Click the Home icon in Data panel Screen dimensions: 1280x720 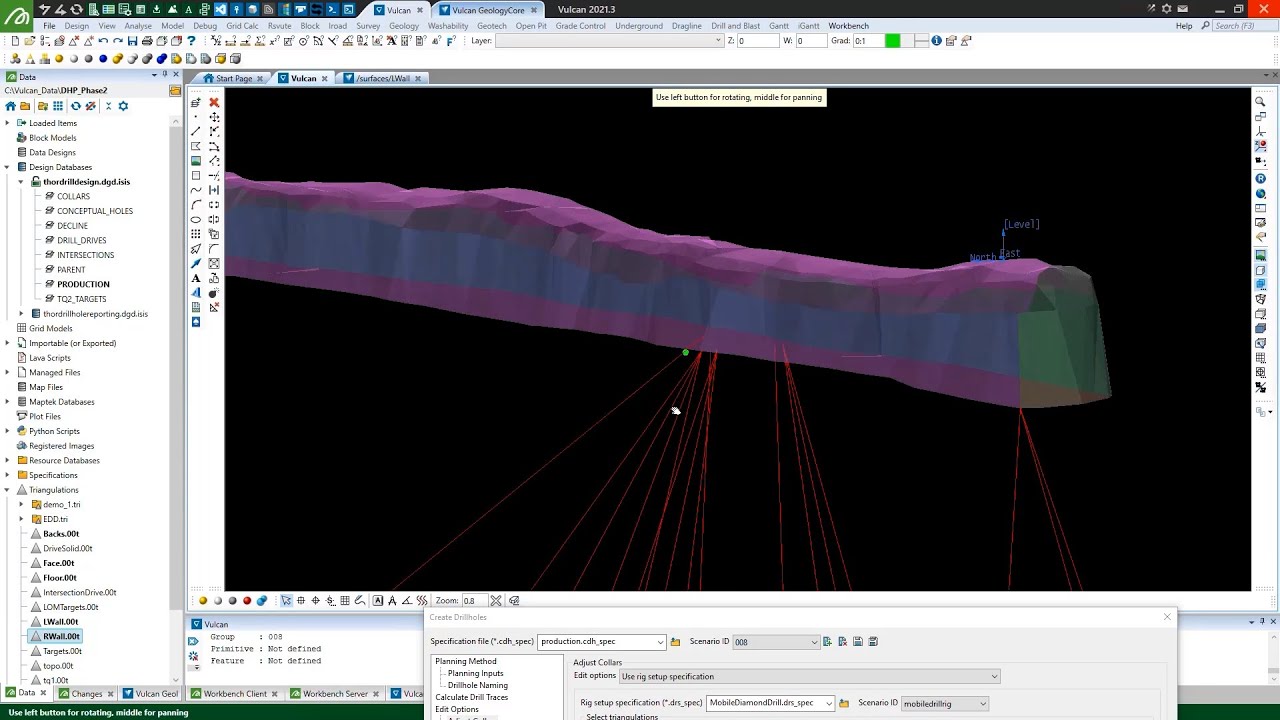click(10, 106)
